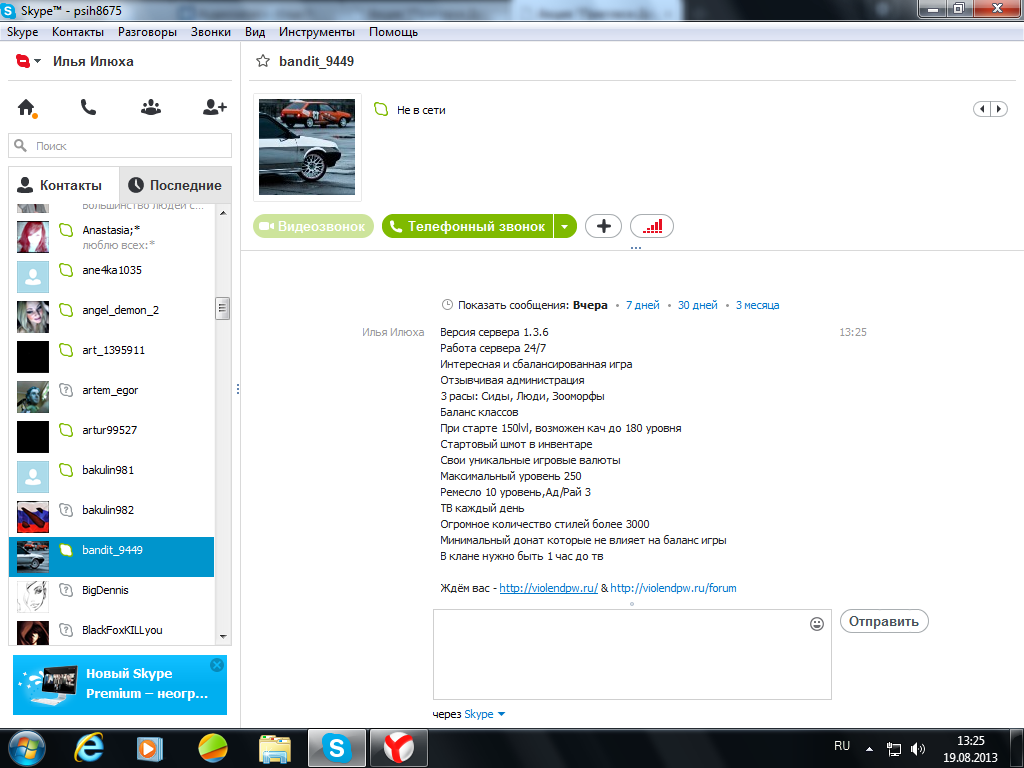Open Windows Media Player taskbar icon
This screenshot has width=1024, height=768.
pos(149,748)
